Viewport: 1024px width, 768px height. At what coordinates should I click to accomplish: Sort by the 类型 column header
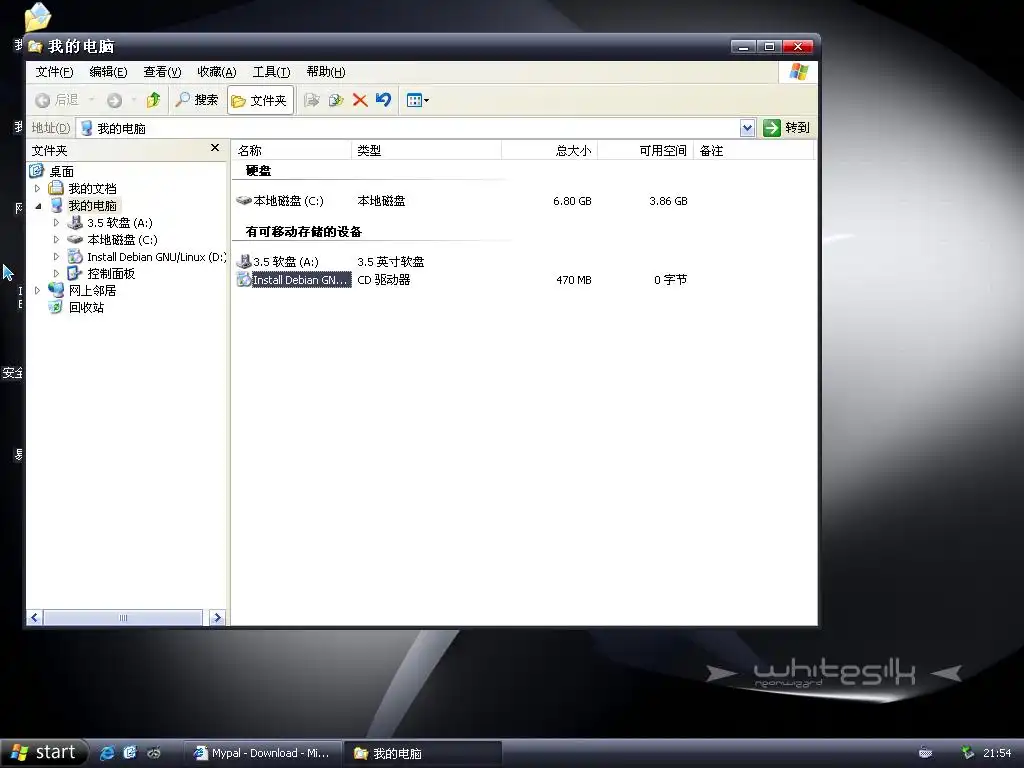point(426,150)
